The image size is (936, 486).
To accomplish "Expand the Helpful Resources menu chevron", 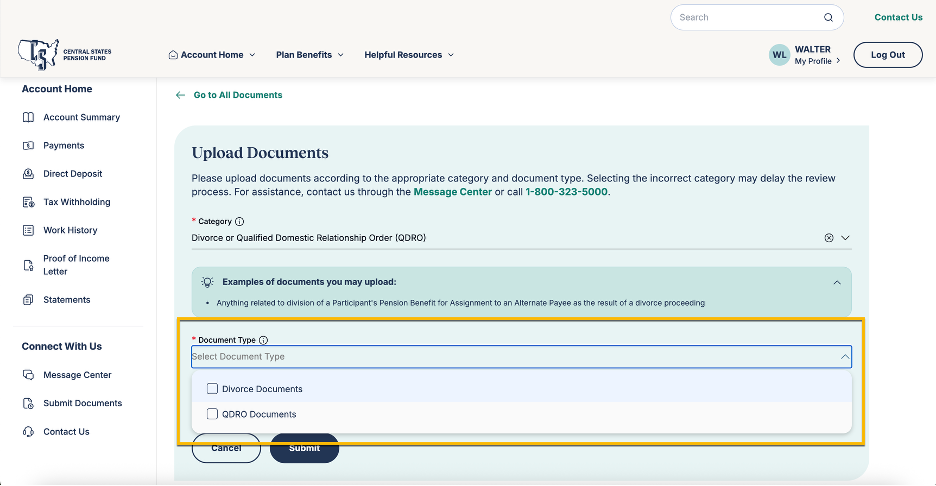I will 451,55.
